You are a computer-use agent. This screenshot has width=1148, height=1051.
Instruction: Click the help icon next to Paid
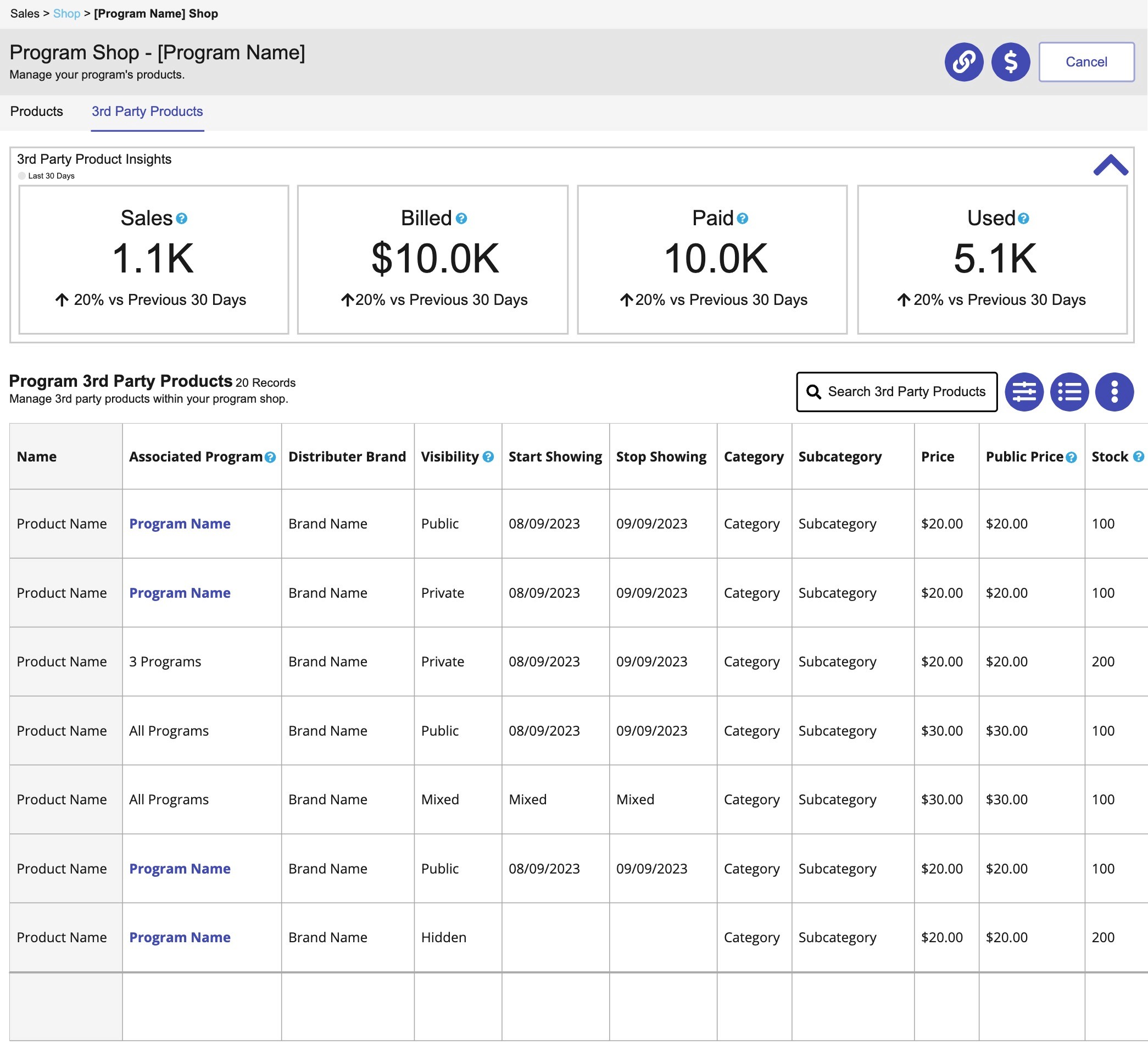pyautogui.click(x=742, y=219)
